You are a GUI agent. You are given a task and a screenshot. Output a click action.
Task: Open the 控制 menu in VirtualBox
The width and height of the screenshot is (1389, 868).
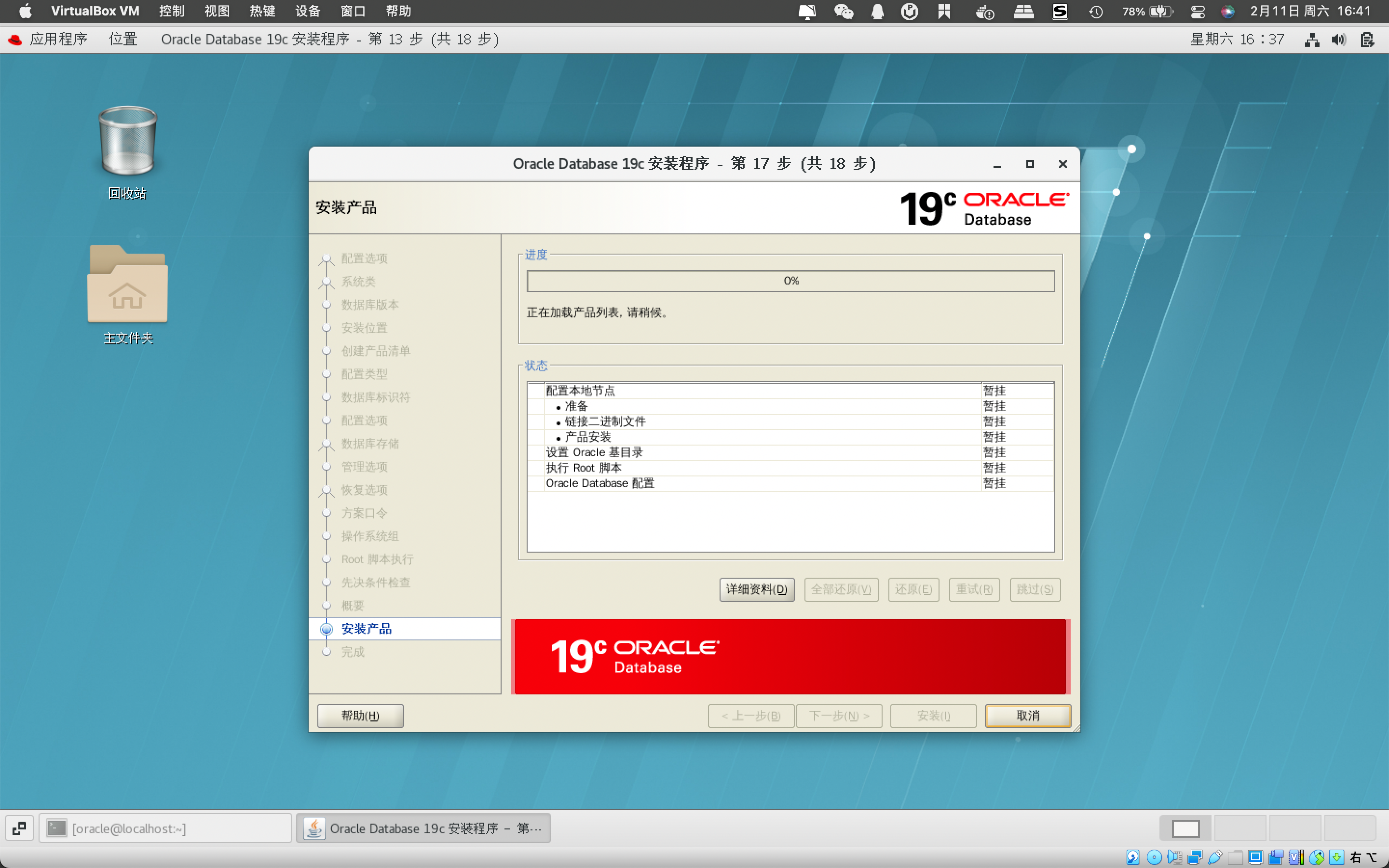[x=172, y=12]
